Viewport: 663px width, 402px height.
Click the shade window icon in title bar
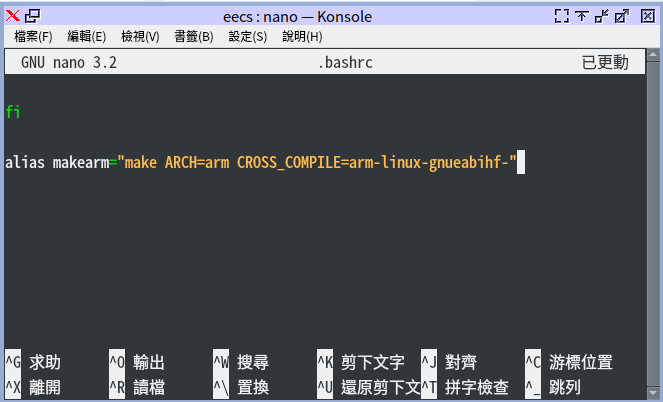[601, 15]
